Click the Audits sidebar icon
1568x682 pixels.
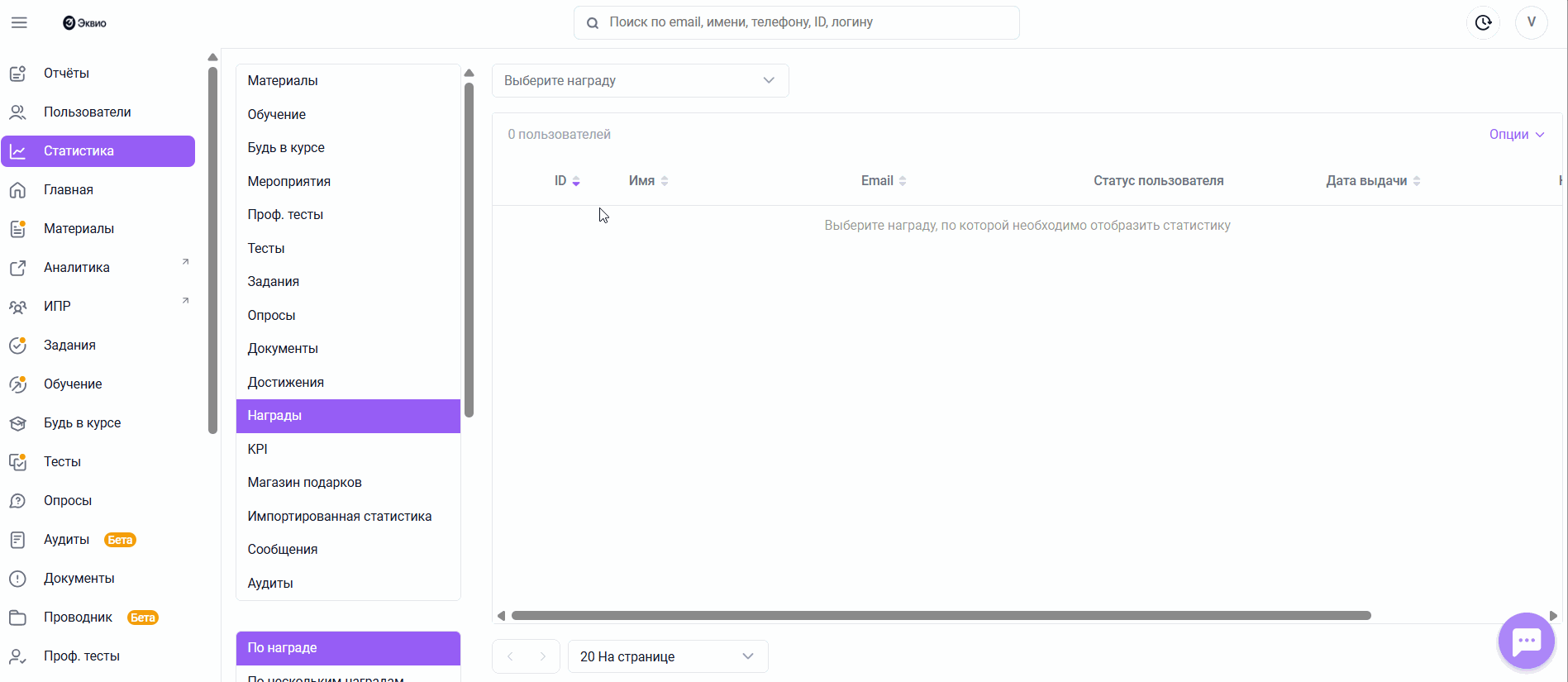tap(17, 540)
